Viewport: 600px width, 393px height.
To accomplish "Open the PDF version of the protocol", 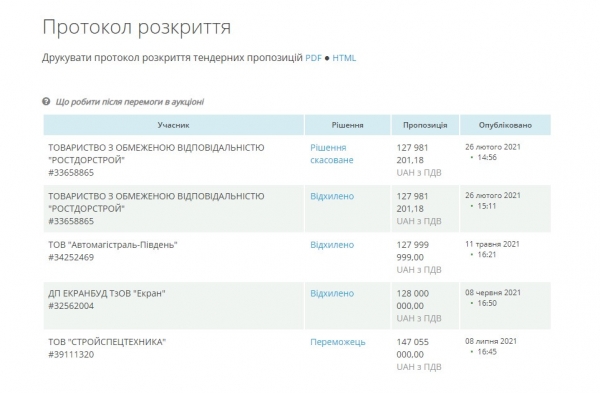I will [x=313, y=58].
